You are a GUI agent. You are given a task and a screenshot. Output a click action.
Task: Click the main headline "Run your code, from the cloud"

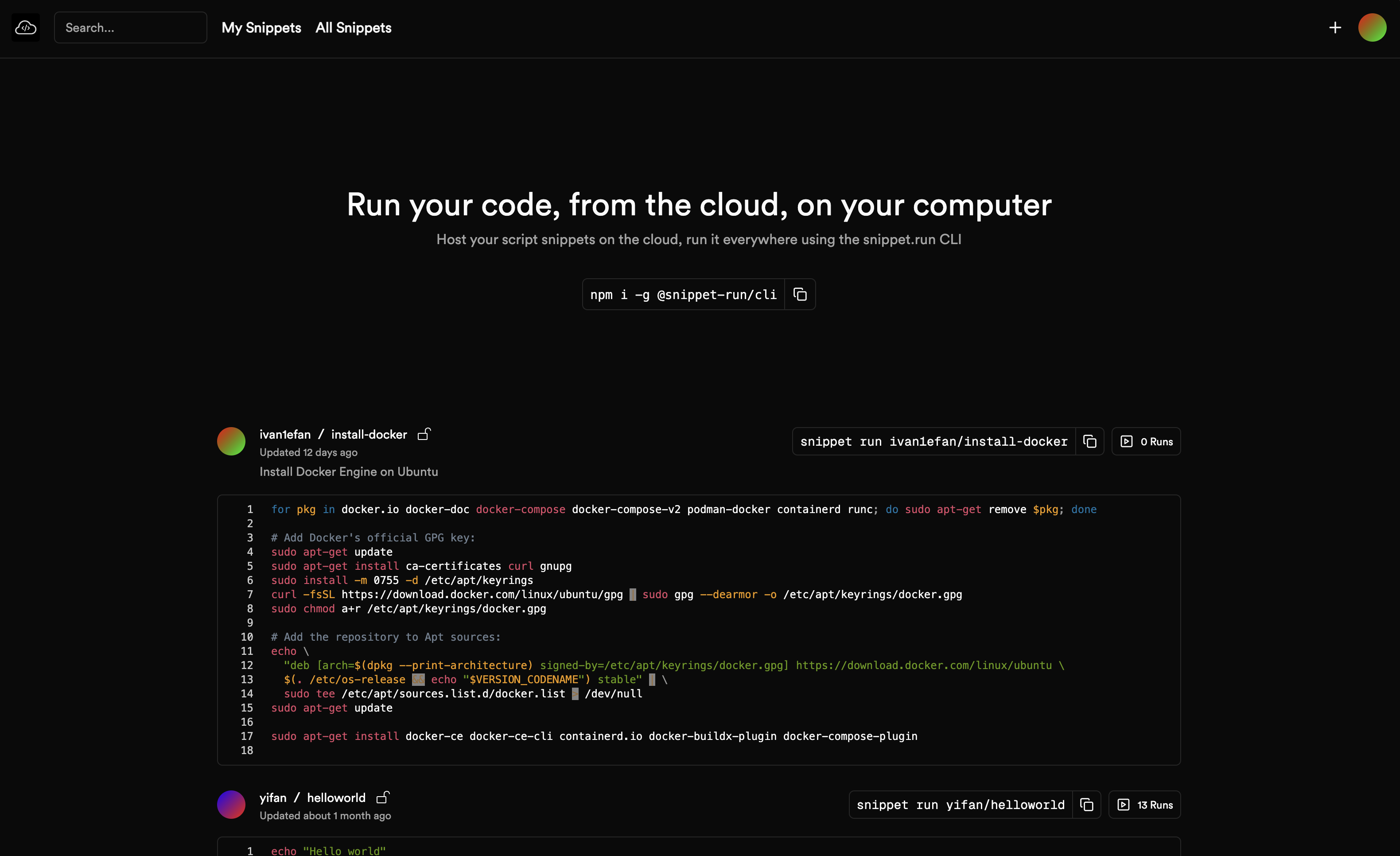coord(699,204)
